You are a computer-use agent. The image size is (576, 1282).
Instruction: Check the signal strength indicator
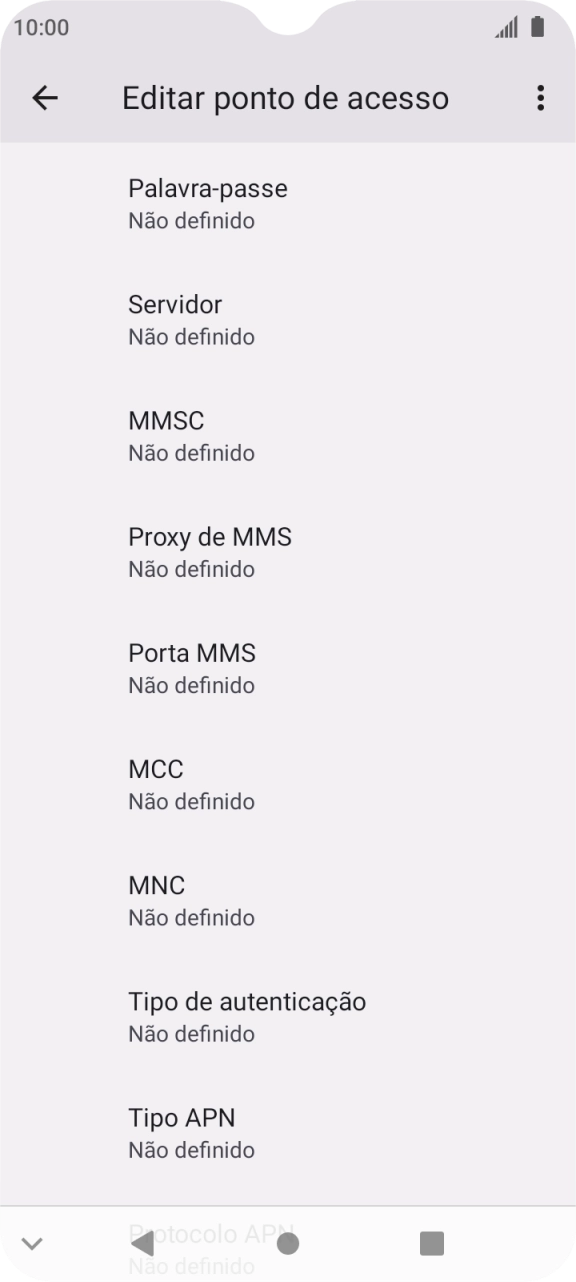coord(506,27)
